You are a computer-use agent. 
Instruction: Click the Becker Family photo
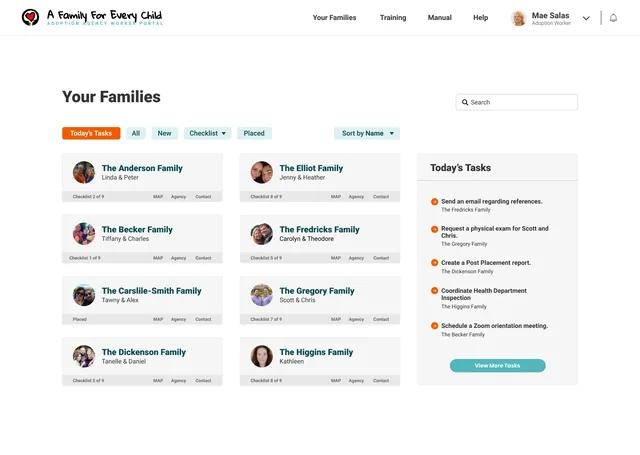click(84, 233)
